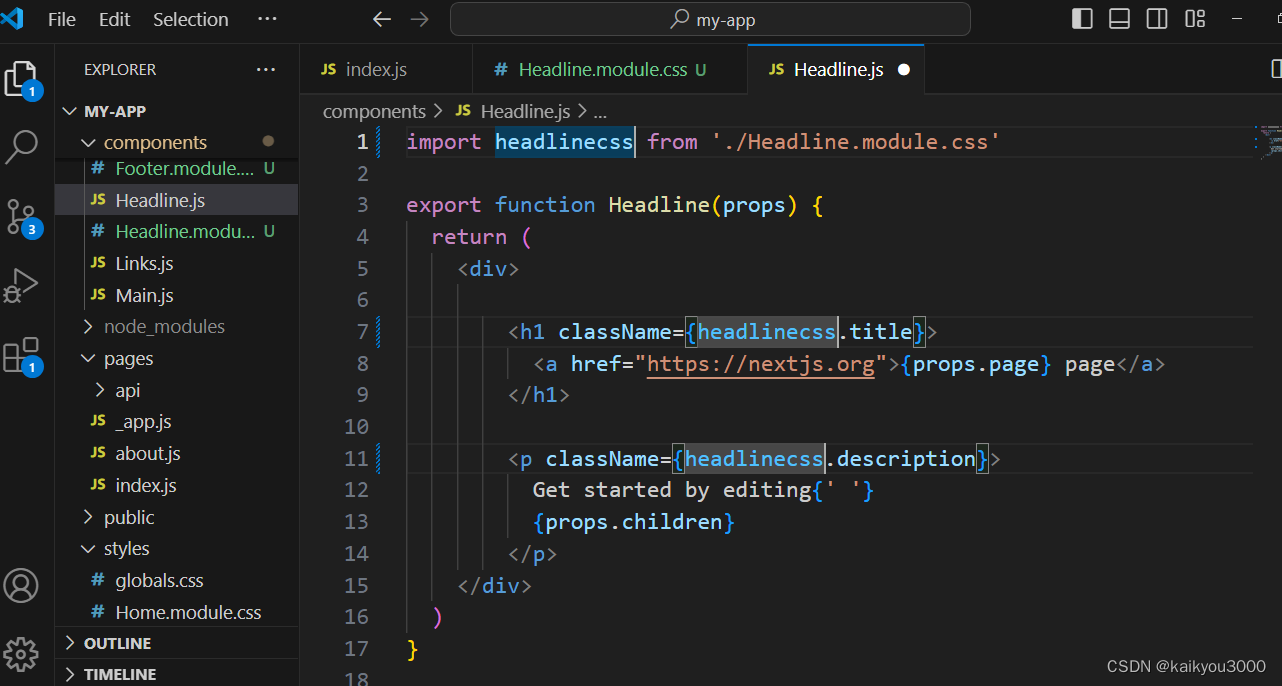Image resolution: width=1282 pixels, height=686 pixels.
Task: Click Headline function name in export line
Action: tap(659, 205)
